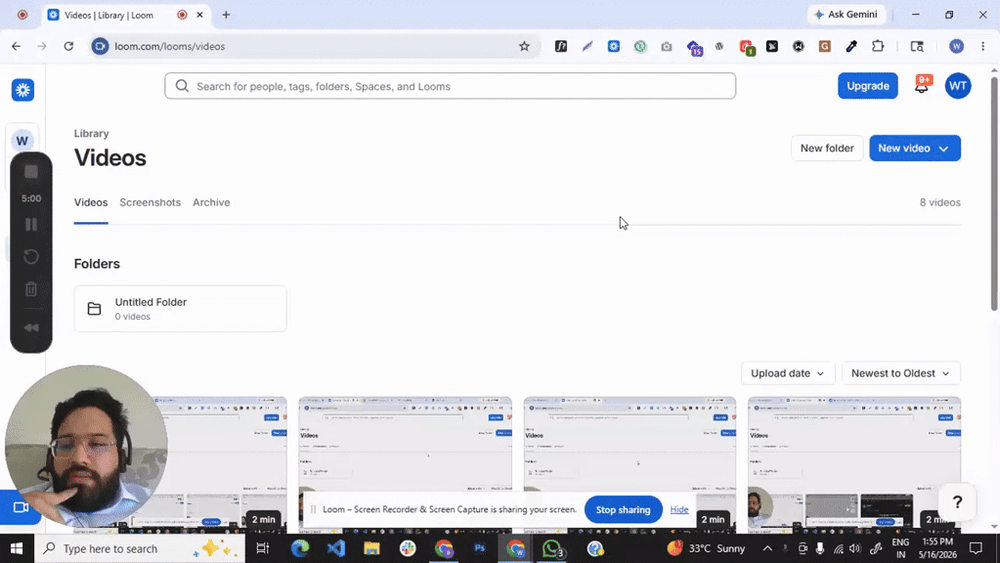Click the Hide link in the sharing banner
This screenshot has width=1000, height=563.
point(679,509)
